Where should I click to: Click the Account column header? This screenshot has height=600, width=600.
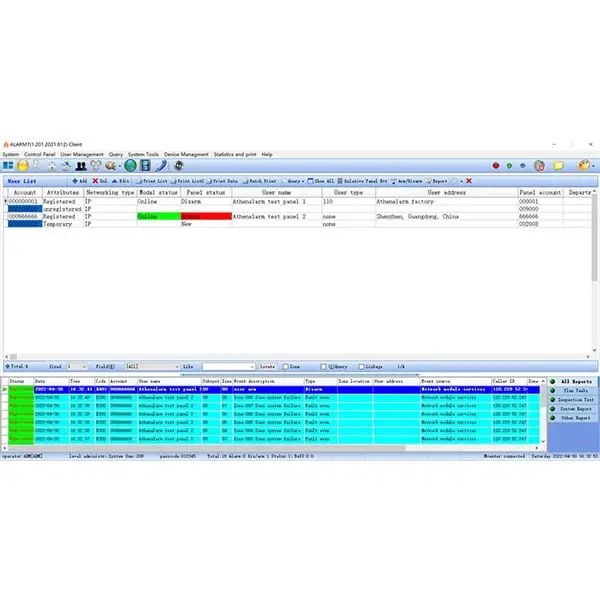(25, 192)
